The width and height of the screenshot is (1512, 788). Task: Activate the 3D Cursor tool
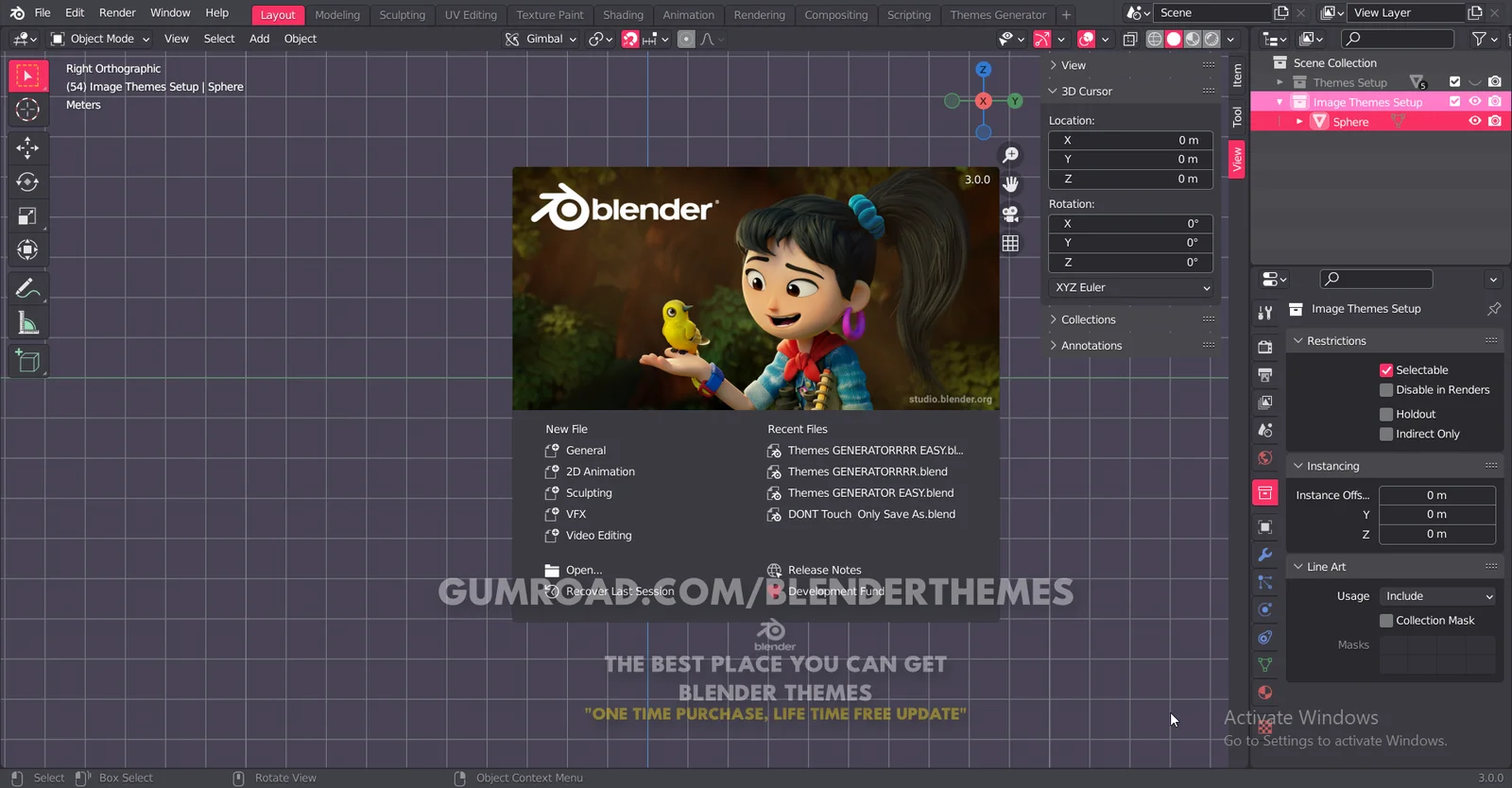pos(27,110)
